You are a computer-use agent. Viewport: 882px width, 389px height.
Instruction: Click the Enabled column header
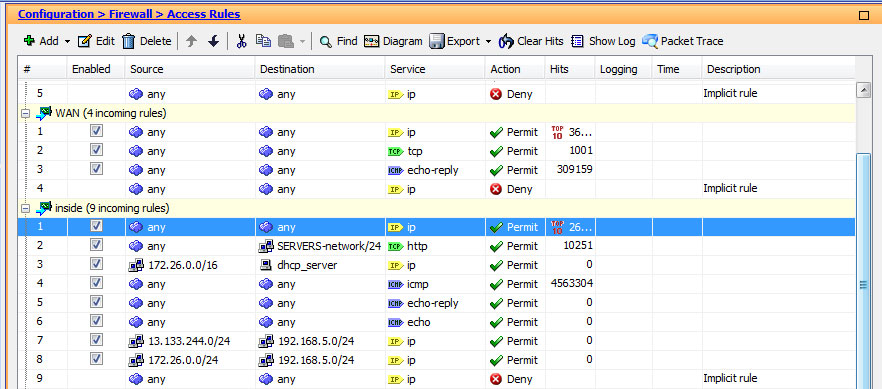[x=96, y=69]
